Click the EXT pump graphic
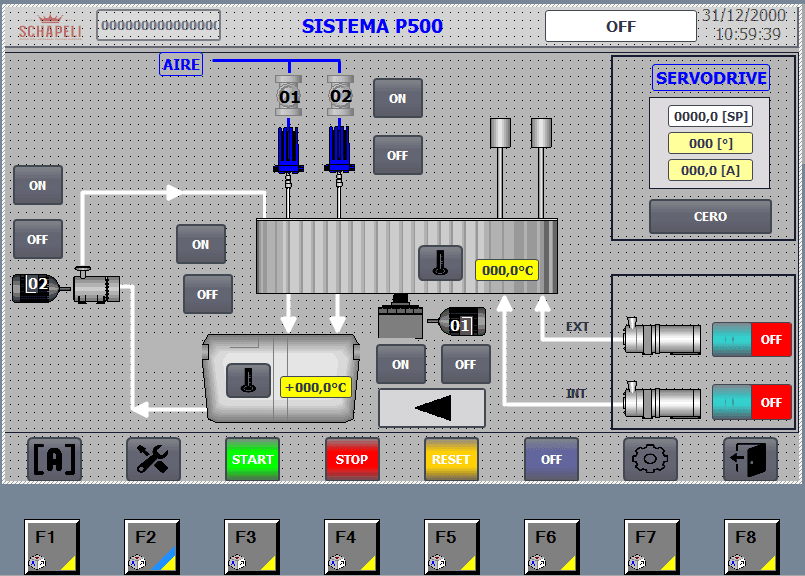Viewport: 805px width, 576px height. tap(661, 336)
